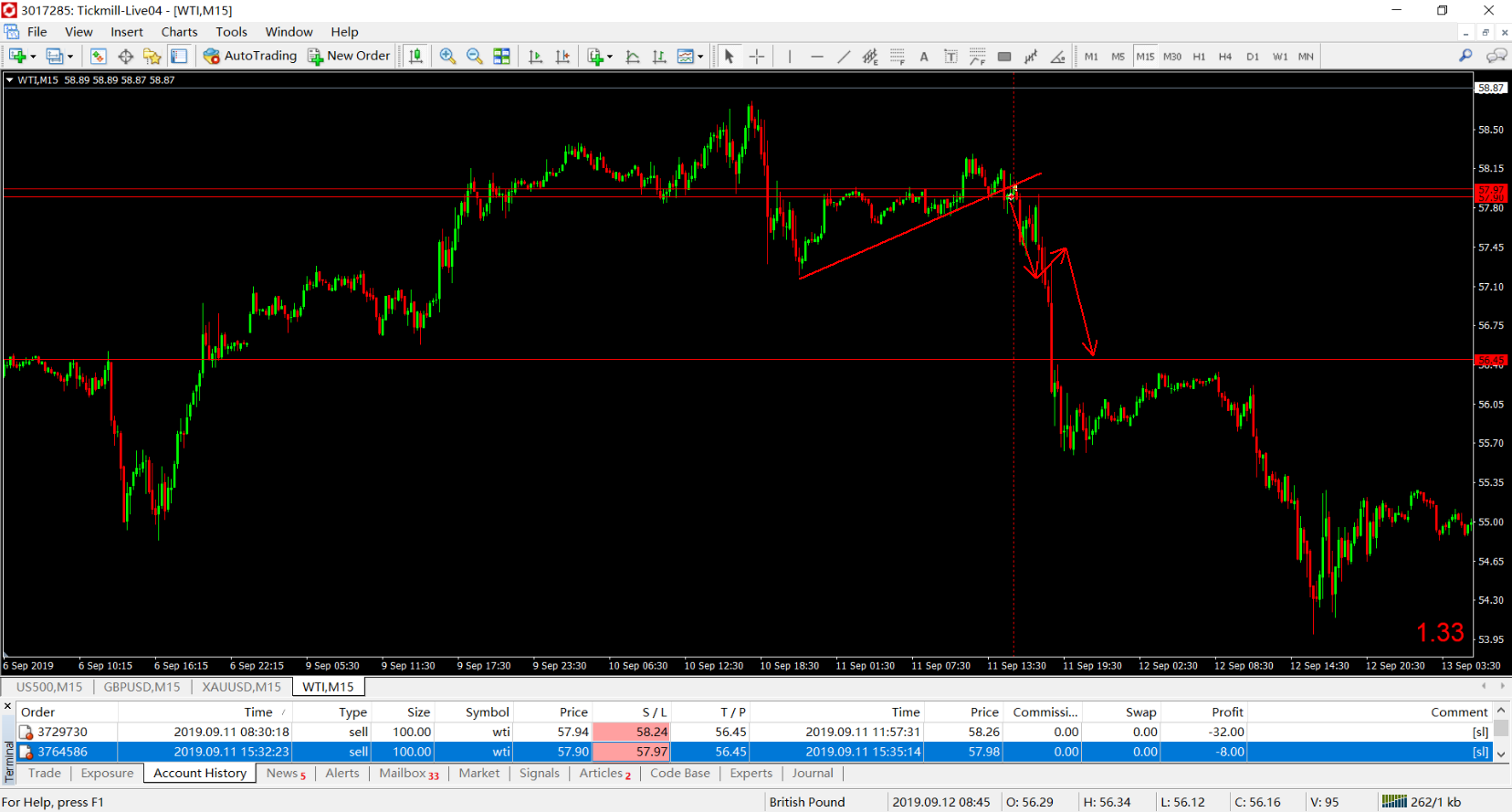Open the Insert menu
The height and width of the screenshot is (812, 1512).
click(127, 32)
